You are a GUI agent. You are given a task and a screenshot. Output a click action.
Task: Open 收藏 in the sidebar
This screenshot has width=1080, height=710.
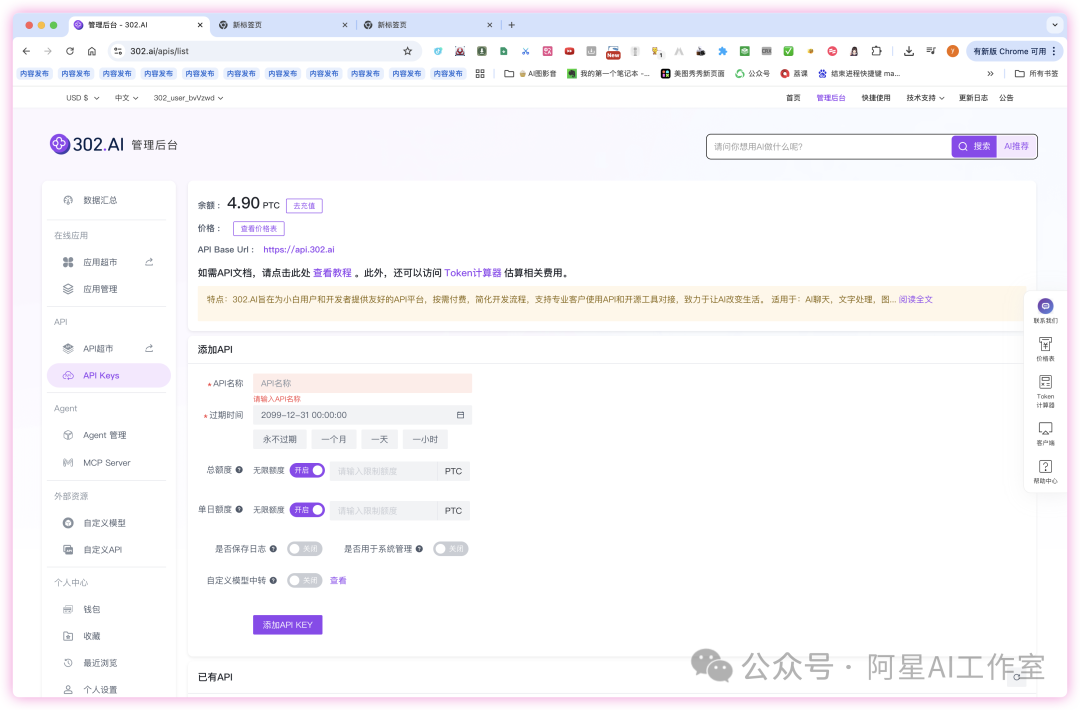pos(91,636)
